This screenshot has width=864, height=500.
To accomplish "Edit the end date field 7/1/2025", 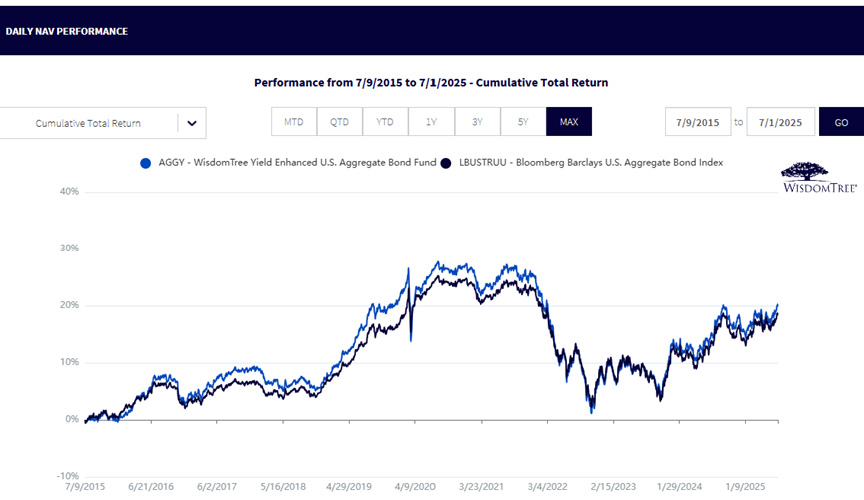I will [780, 122].
